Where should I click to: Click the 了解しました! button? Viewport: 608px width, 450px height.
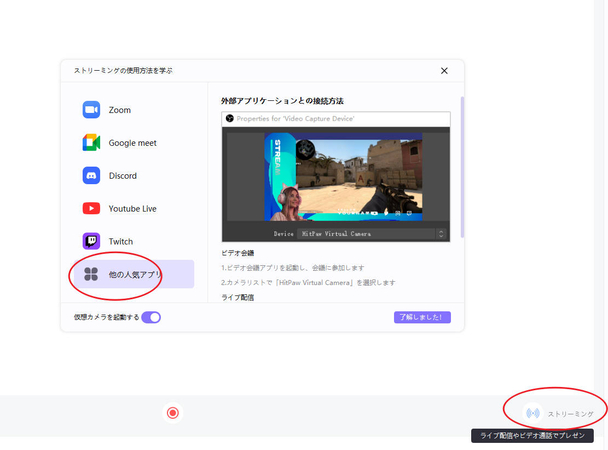[422, 317]
